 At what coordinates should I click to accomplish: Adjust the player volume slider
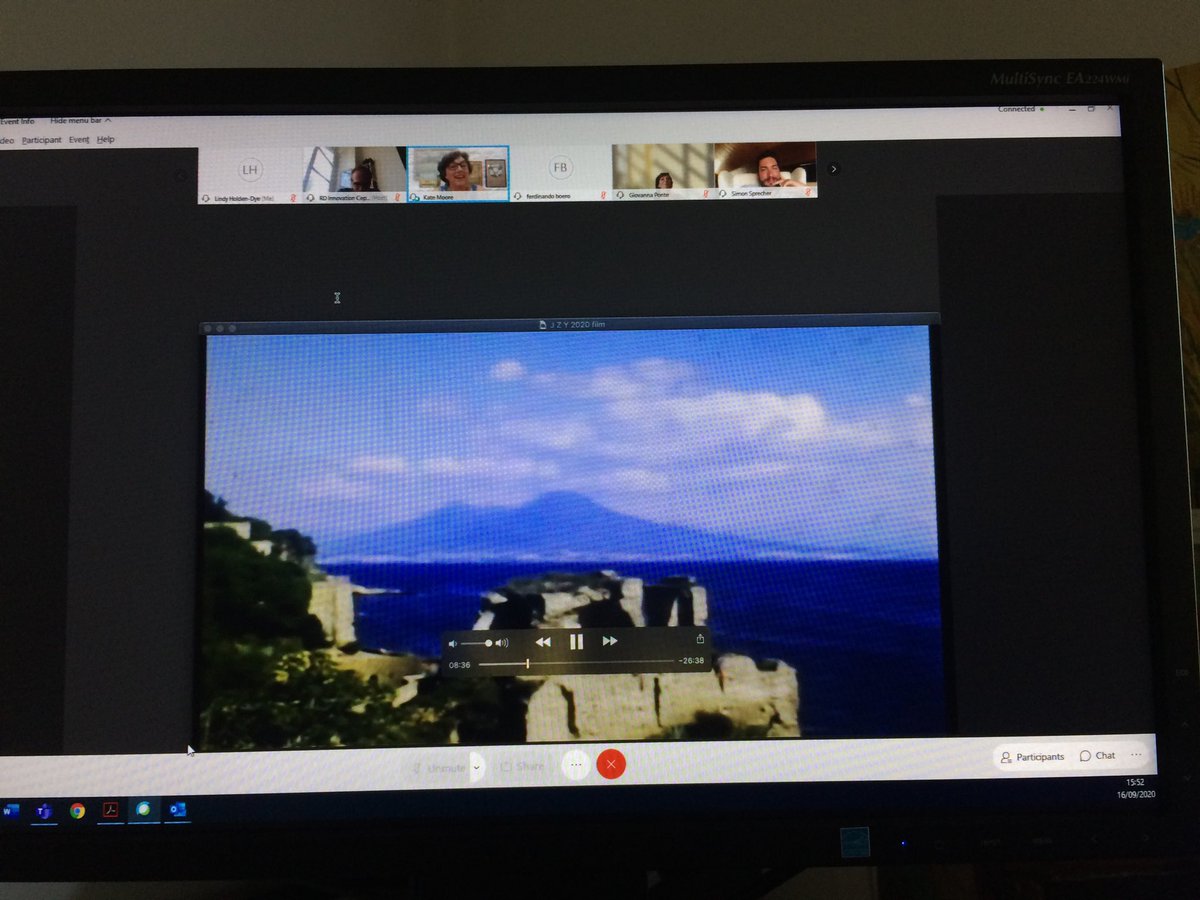pos(476,643)
